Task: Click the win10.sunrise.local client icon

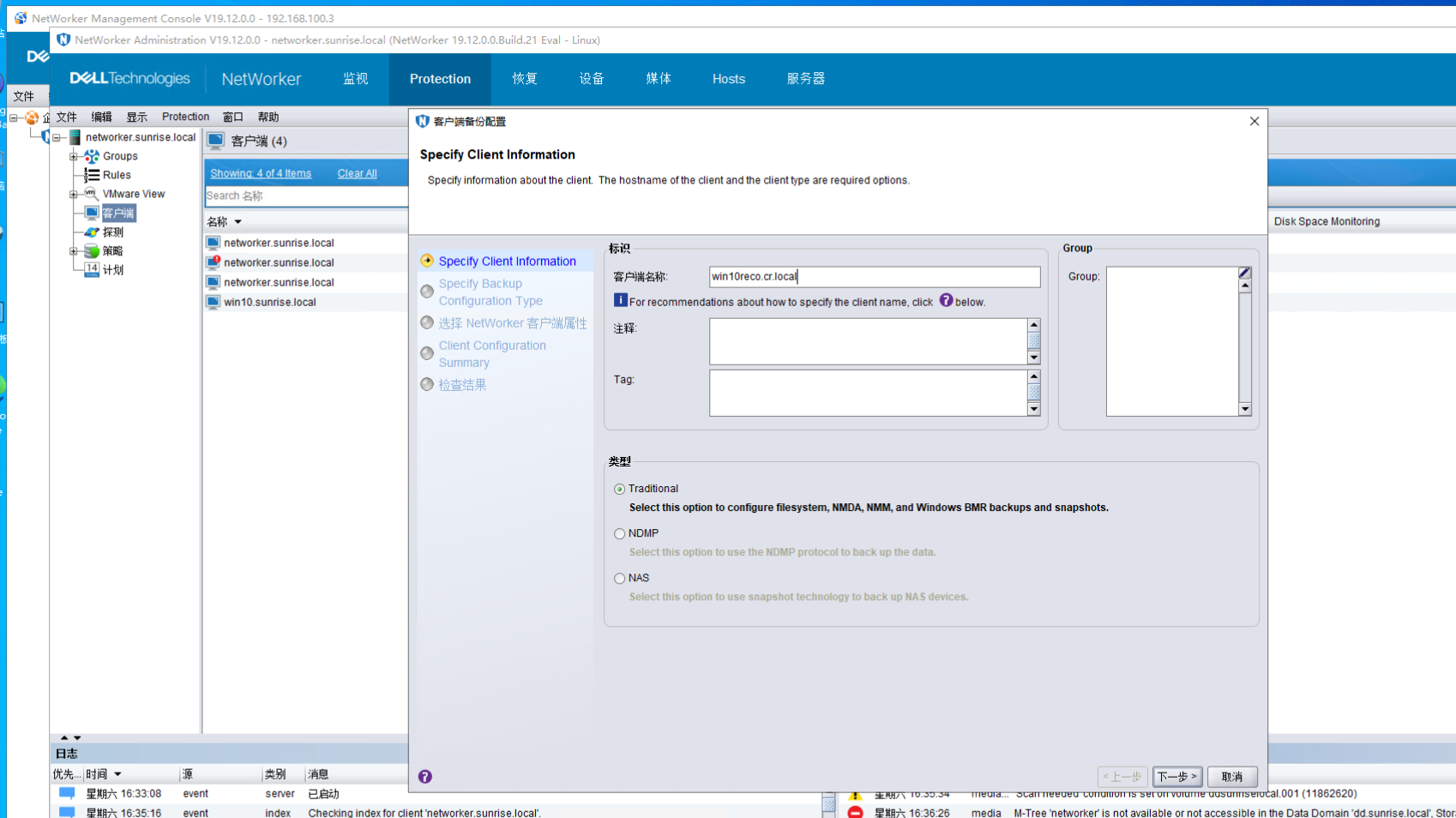Action: [x=214, y=302]
